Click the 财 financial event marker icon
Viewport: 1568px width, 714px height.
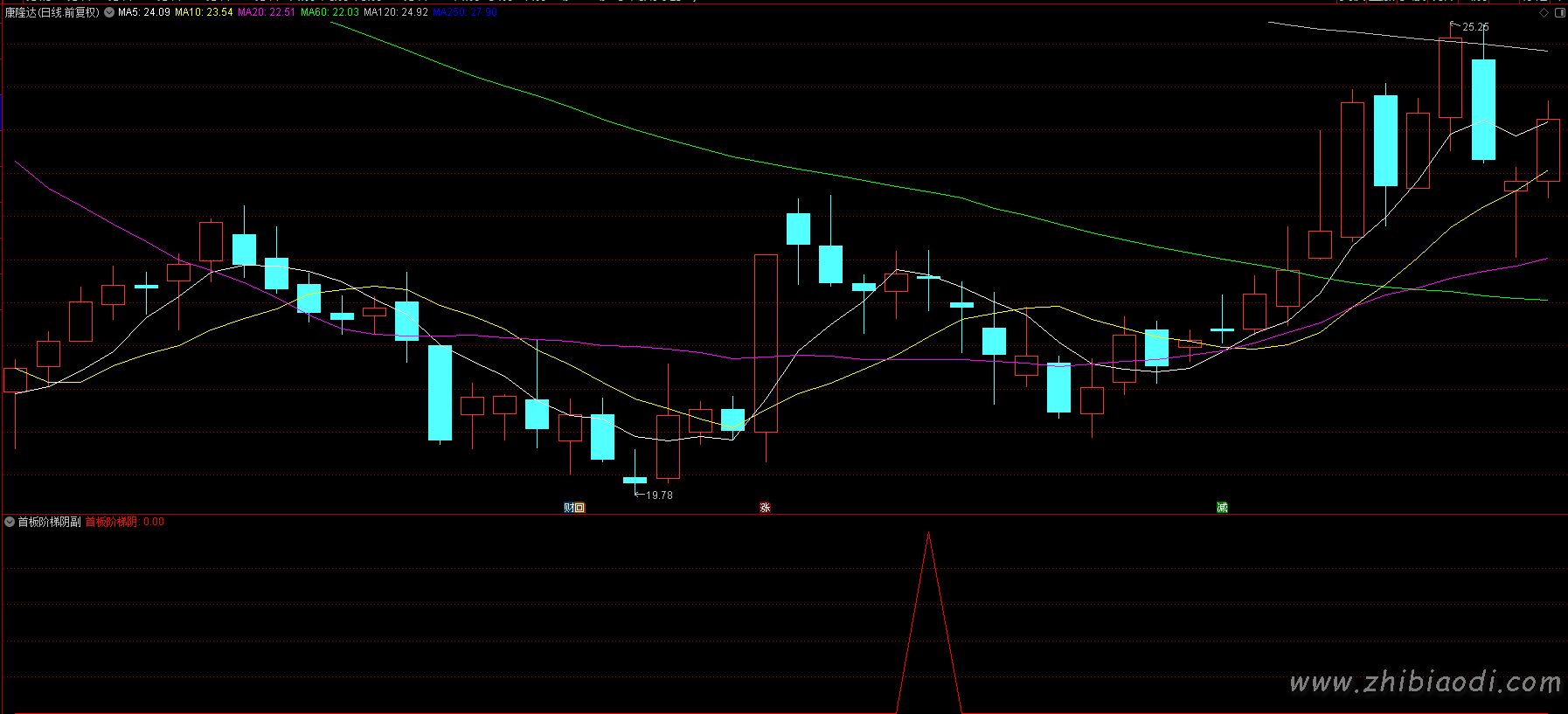click(x=569, y=508)
